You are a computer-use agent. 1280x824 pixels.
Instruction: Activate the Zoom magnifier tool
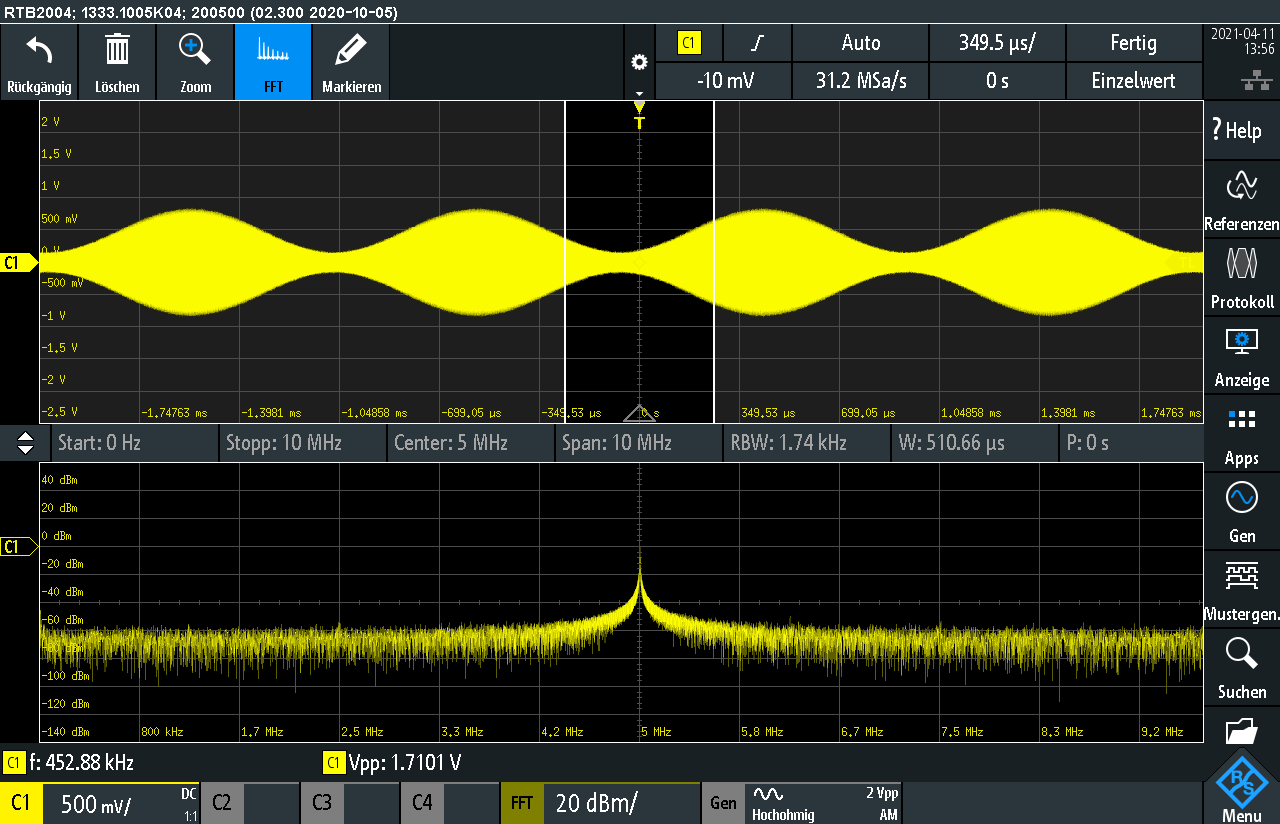tap(195, 62)
